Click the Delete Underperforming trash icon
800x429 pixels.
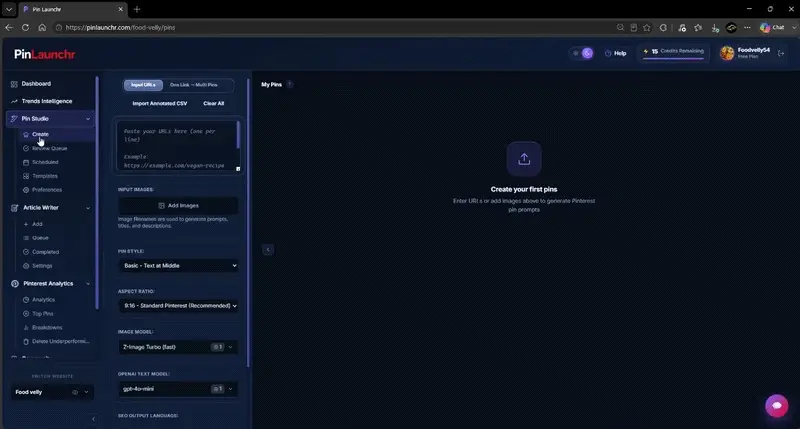(26, 341)
